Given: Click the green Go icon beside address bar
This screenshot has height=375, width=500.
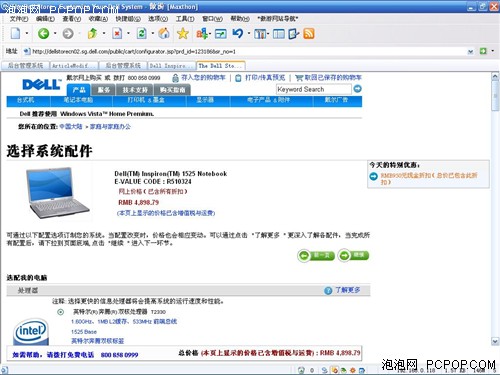Looking at the screenshot, I should click(x=483, y=51).
